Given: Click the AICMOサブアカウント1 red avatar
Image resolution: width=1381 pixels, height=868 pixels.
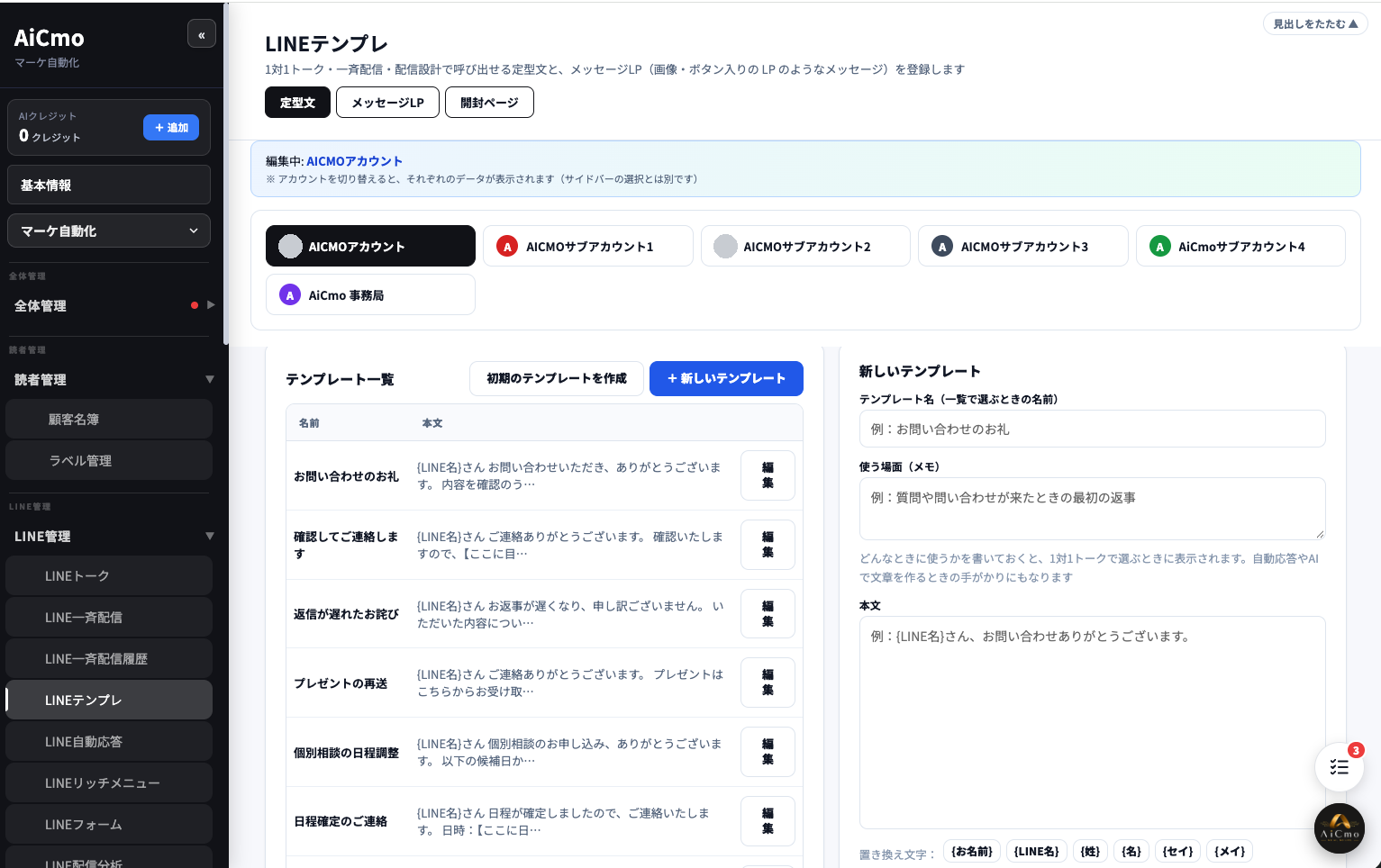Looking at the screenshot, I should [x=507, y=247].
